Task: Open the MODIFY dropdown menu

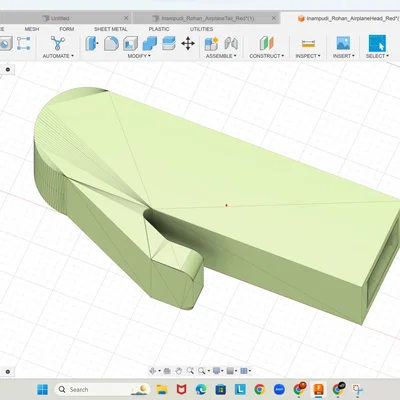Action: pos(139,56)
